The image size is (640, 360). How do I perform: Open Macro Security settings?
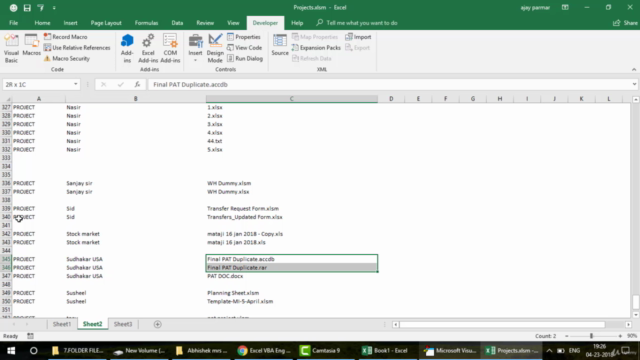67,58
